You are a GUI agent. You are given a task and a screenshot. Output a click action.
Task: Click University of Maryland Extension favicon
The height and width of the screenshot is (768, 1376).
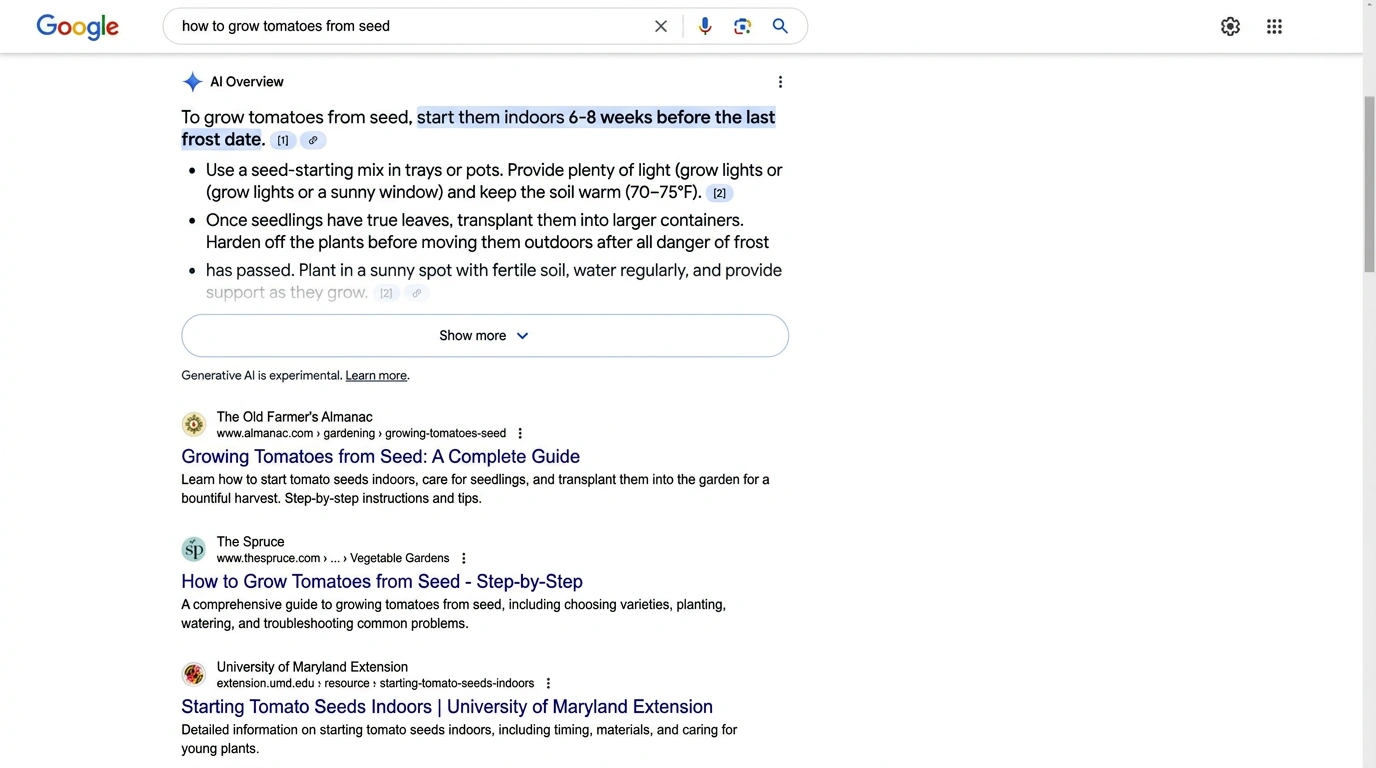click(194, 674)
